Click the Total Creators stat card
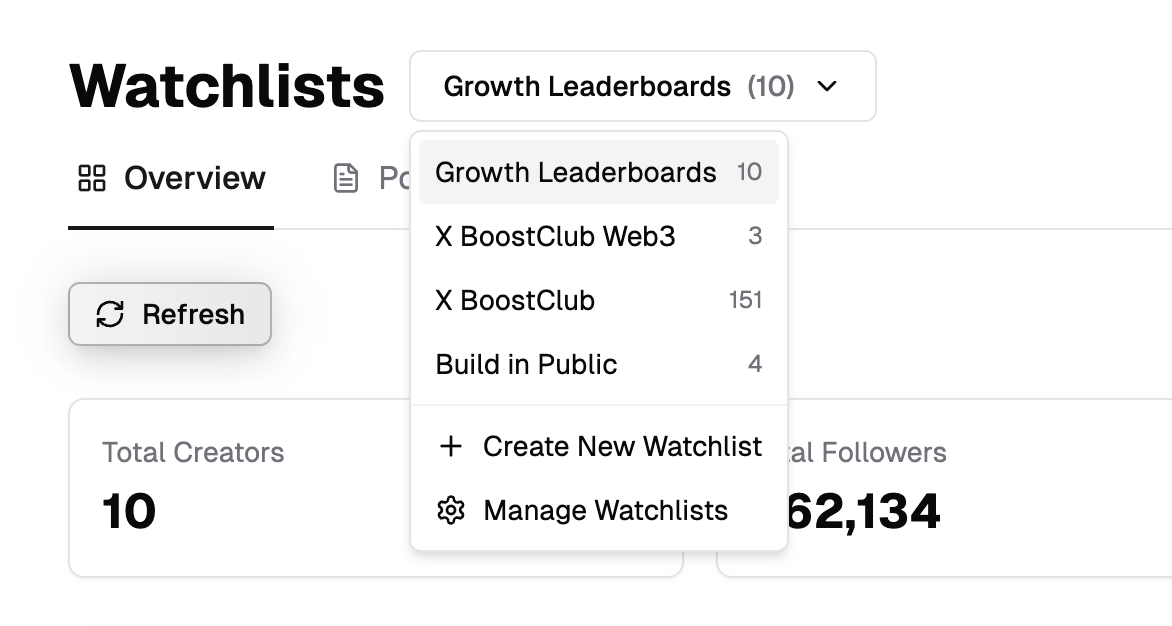 point(239,488)
